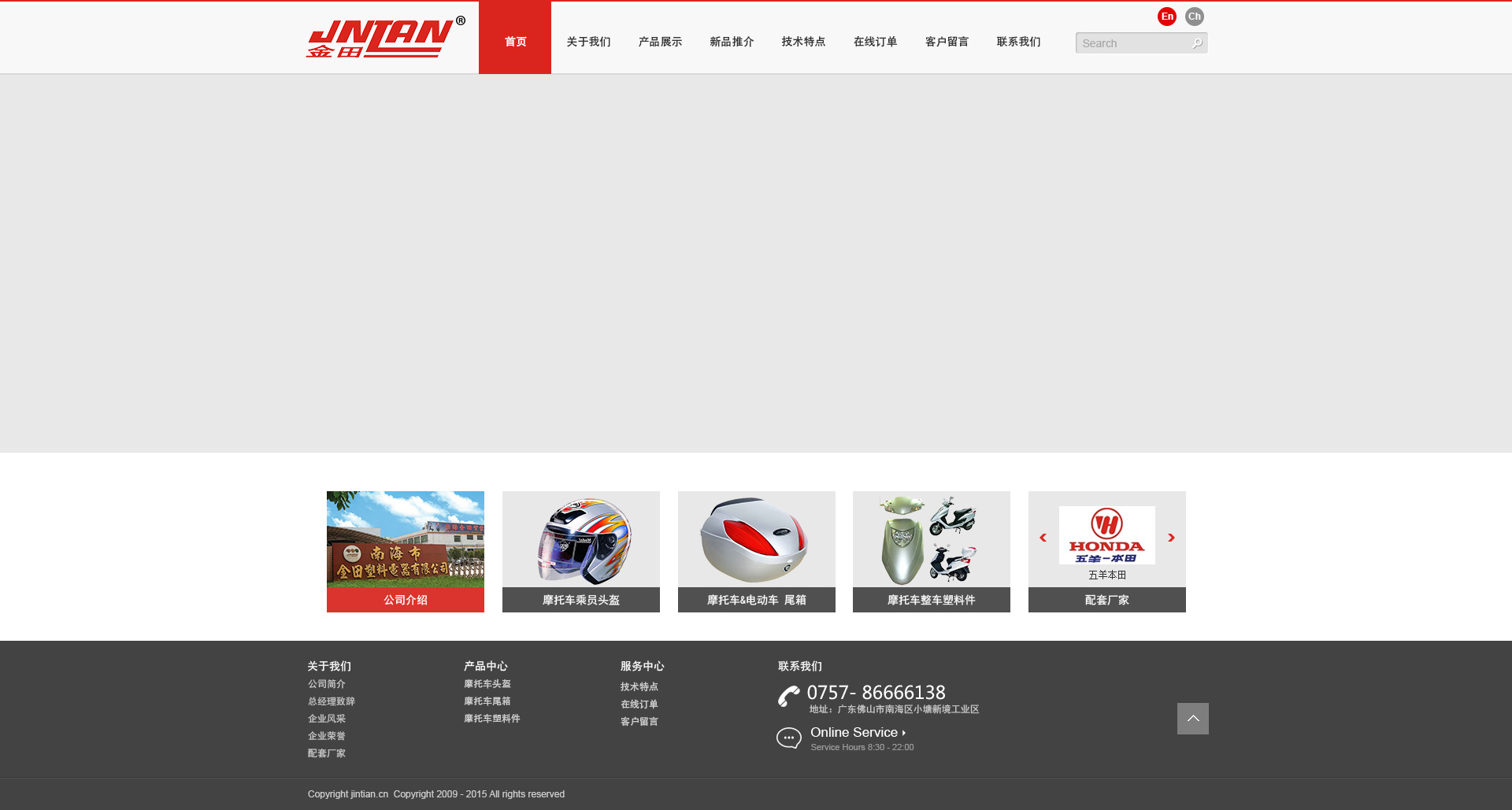Open 总经理致辞 footer link
Image resolution: width=1512 pixels, height=810 pixels.
[x=332, y=701]
